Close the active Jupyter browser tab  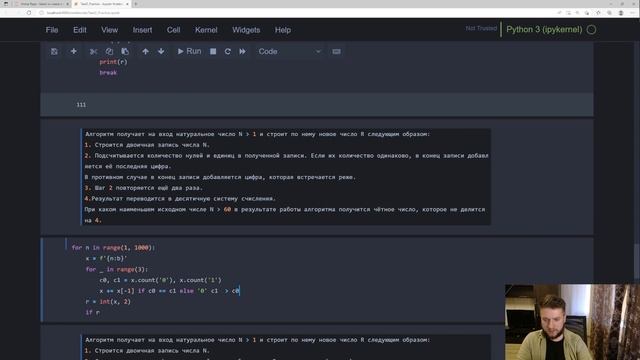pos(127,4)
